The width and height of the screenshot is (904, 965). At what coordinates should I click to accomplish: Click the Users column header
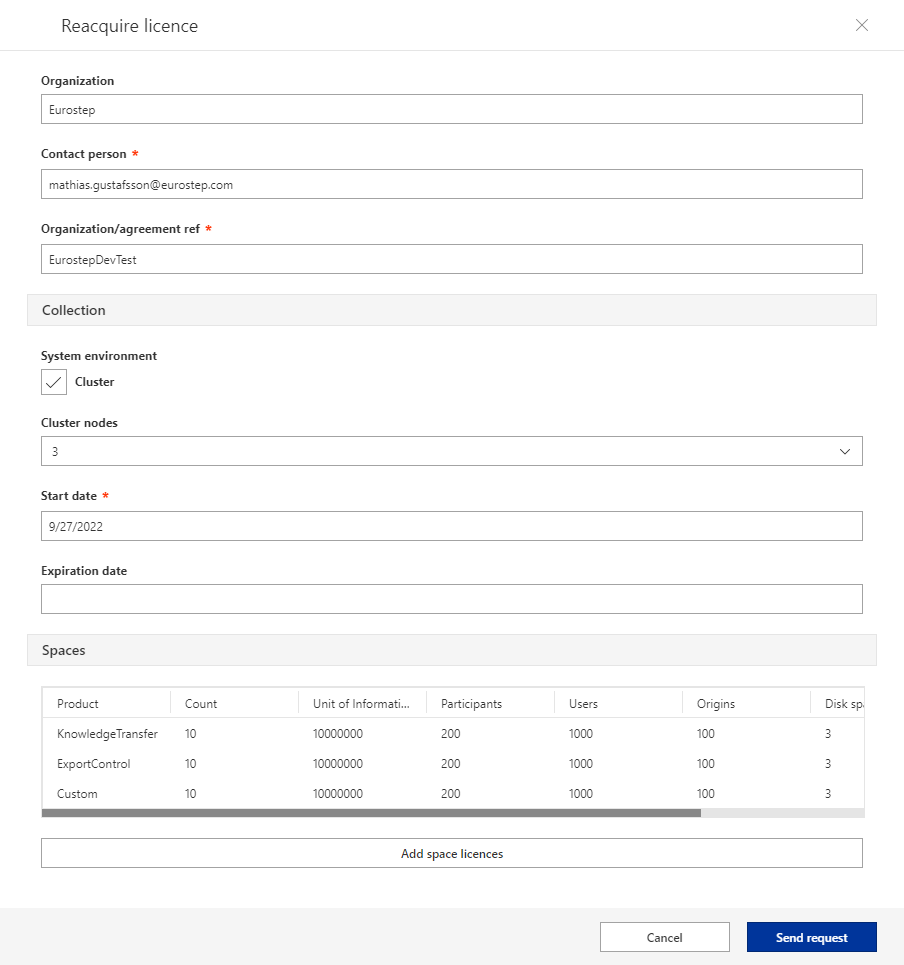point(583,703)
